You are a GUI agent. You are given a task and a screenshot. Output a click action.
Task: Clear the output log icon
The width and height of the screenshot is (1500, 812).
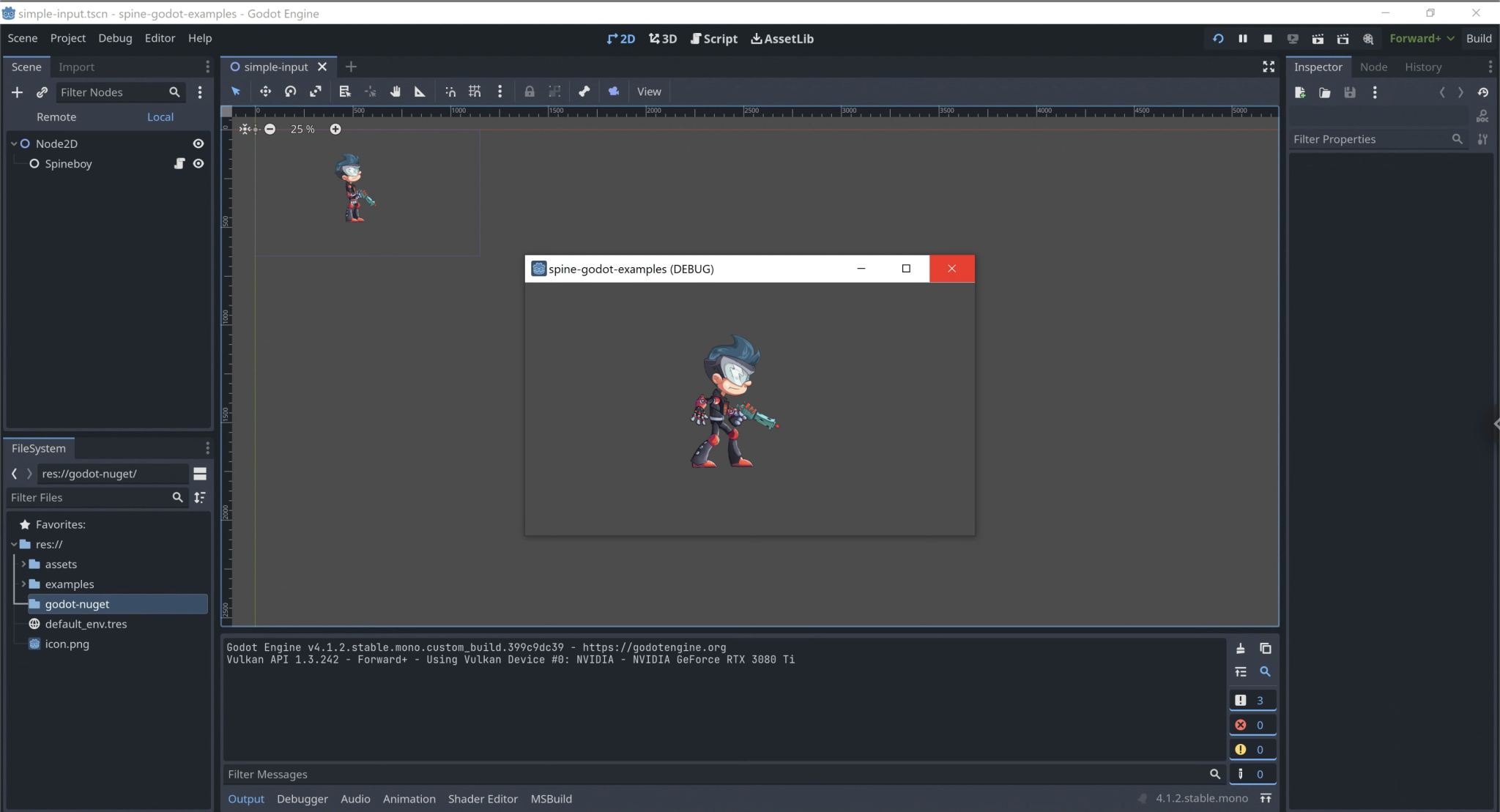pos(1241,649)
